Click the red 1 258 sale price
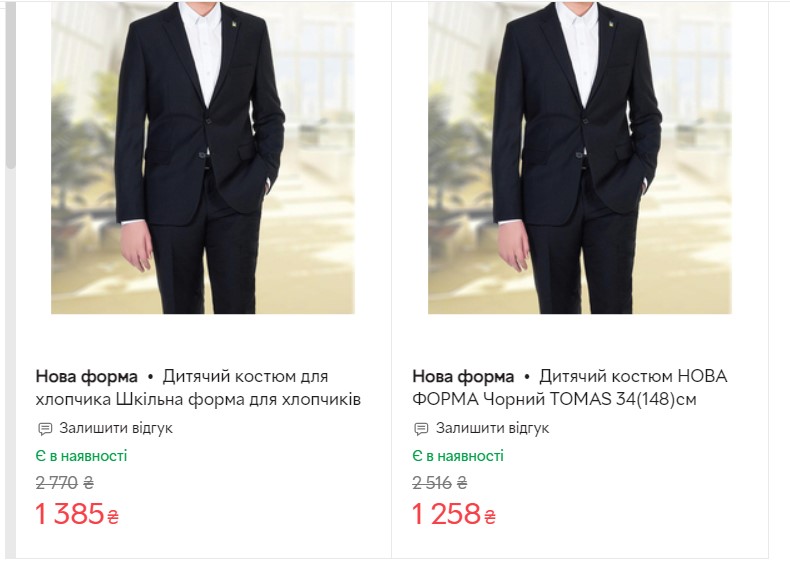The image size is (790, 583). coord(447,515)
